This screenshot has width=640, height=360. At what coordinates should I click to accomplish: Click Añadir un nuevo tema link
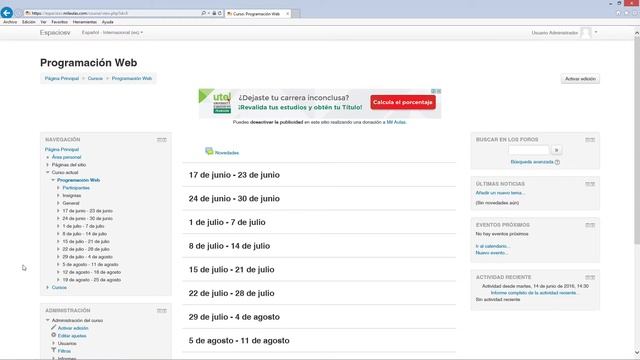(x=500, y=193)
